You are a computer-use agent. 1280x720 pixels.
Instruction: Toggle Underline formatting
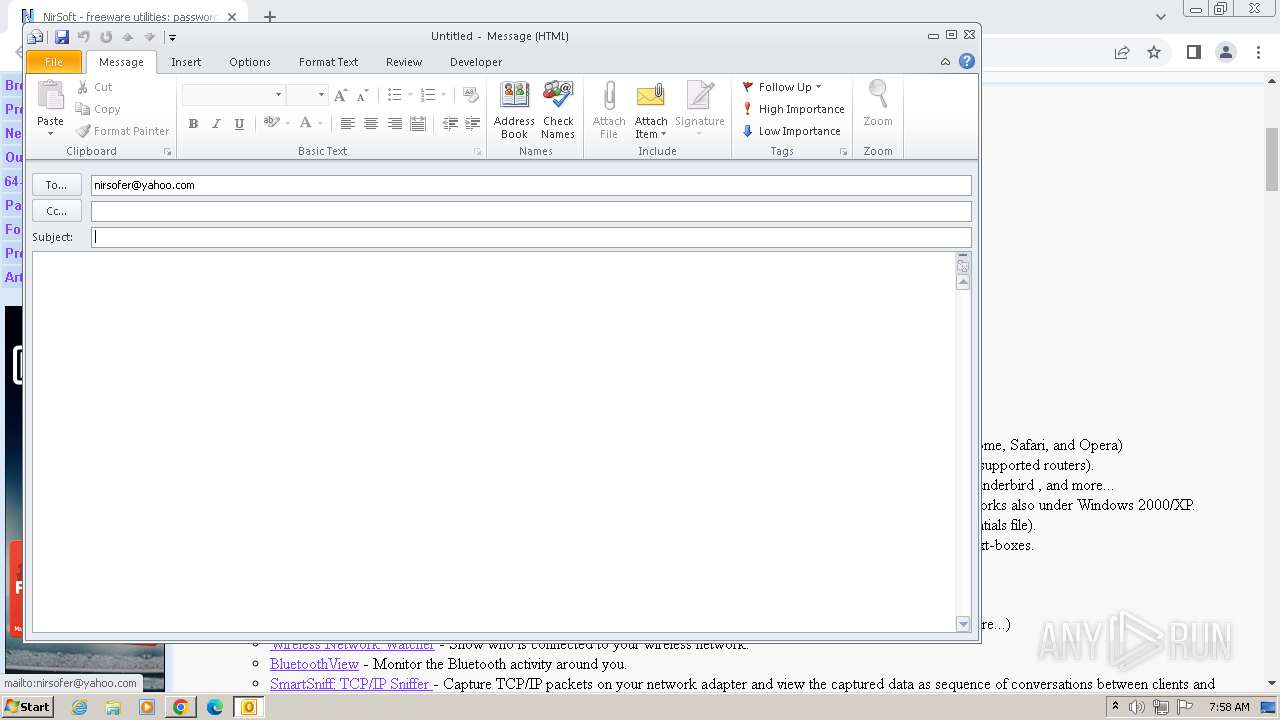(239, 124)
